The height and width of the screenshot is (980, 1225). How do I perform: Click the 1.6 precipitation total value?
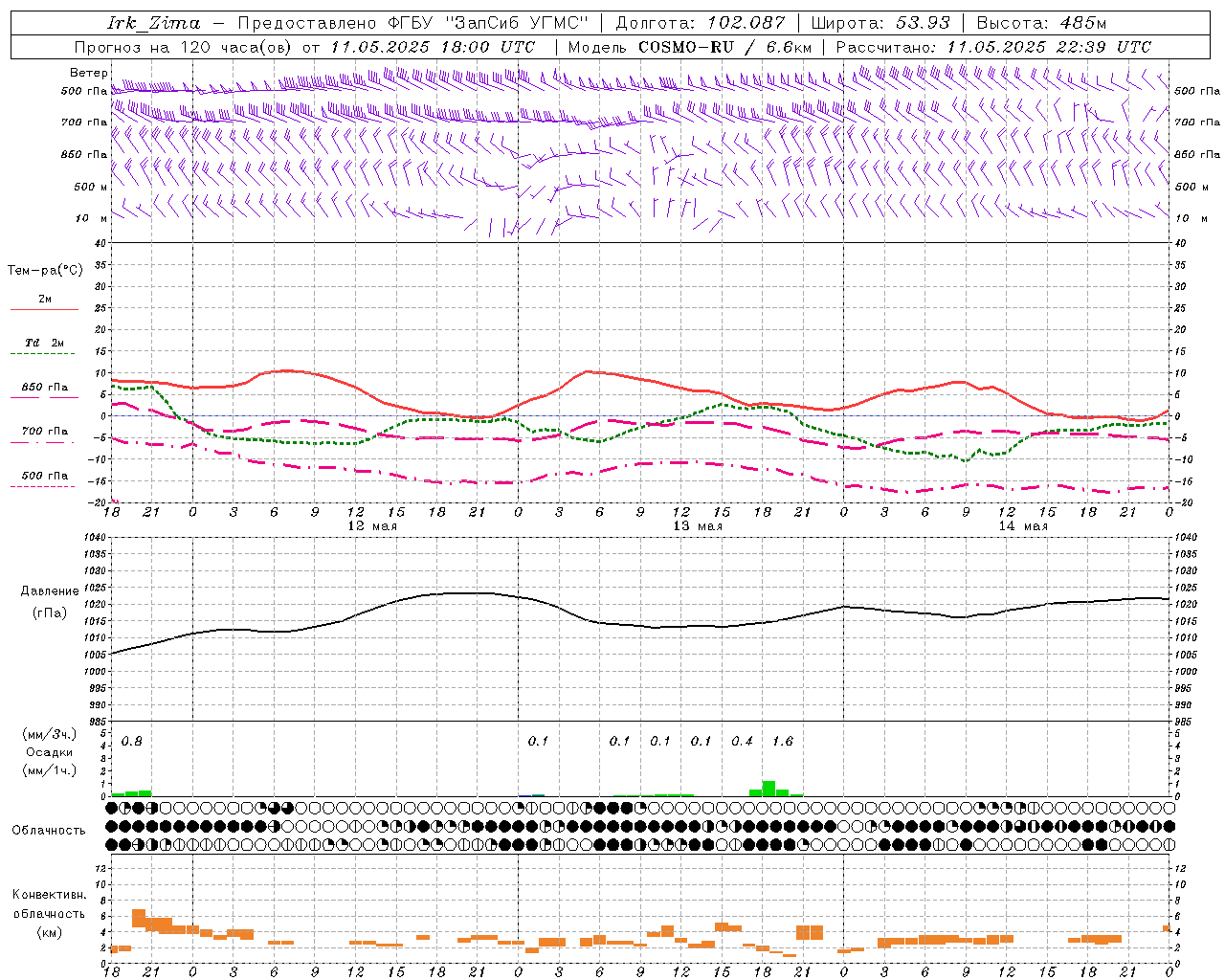point(783,742)
